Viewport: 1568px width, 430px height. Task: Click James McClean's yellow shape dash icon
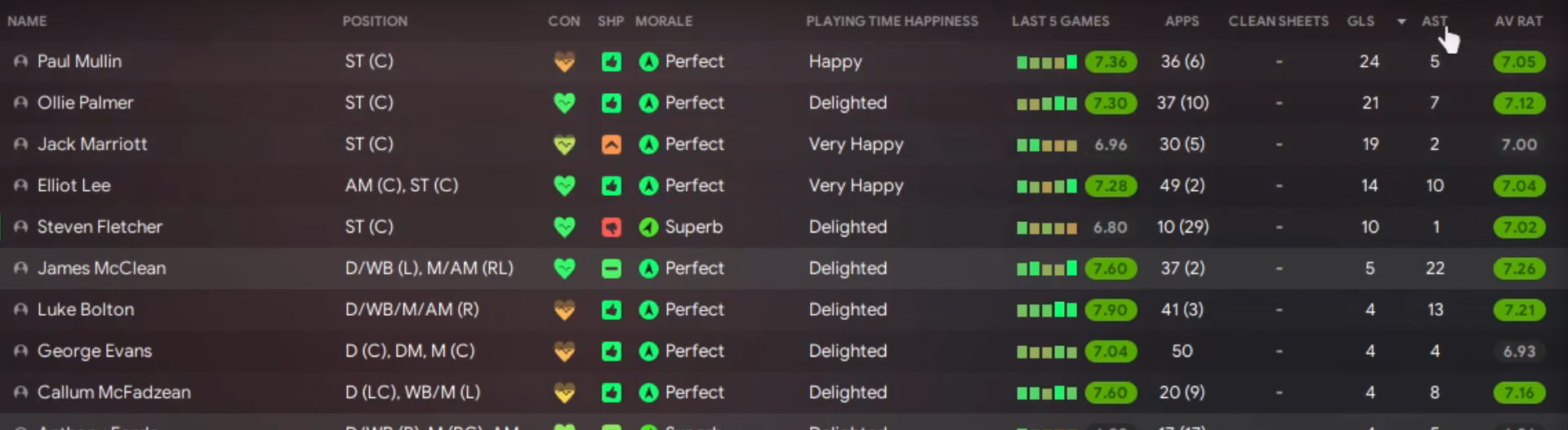[611, 268]
